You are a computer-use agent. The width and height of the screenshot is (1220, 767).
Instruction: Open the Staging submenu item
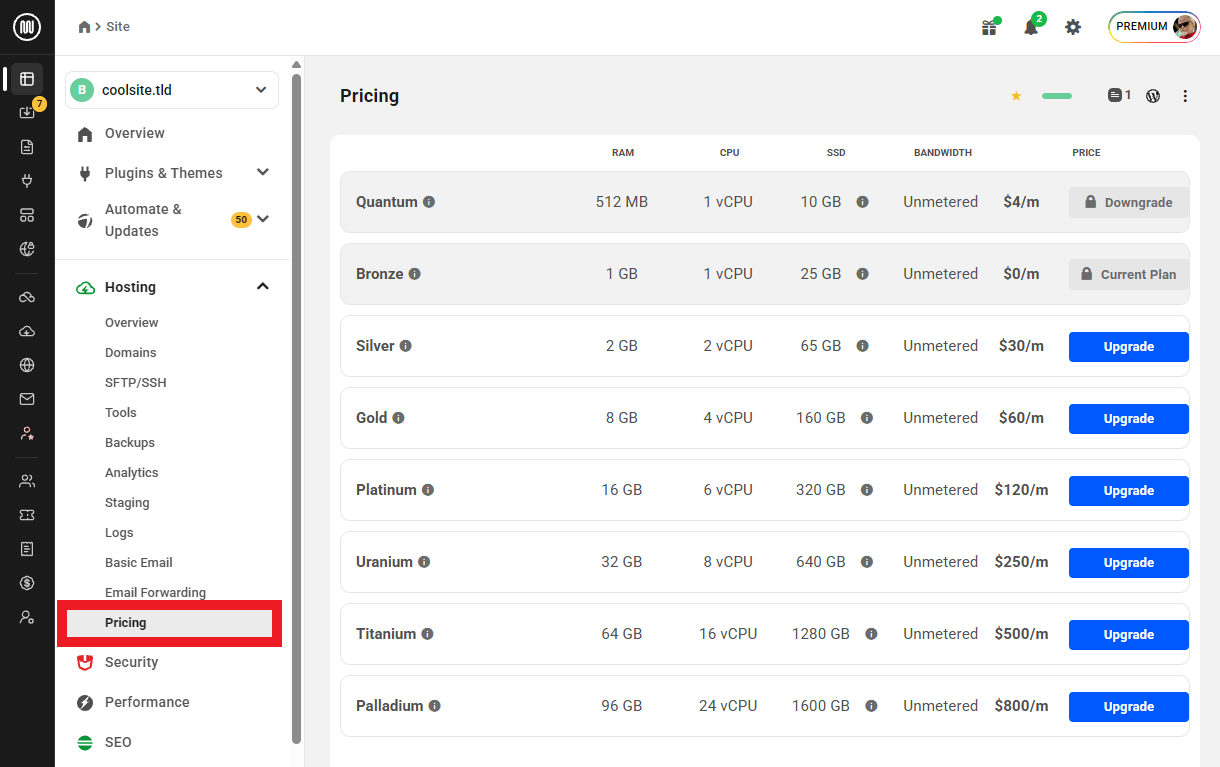click(x=127, y=503)
